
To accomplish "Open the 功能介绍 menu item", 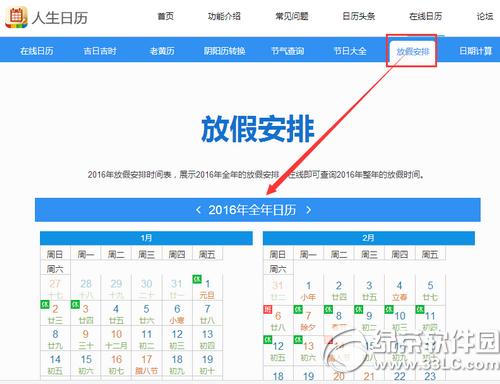I will click(224, 16).
